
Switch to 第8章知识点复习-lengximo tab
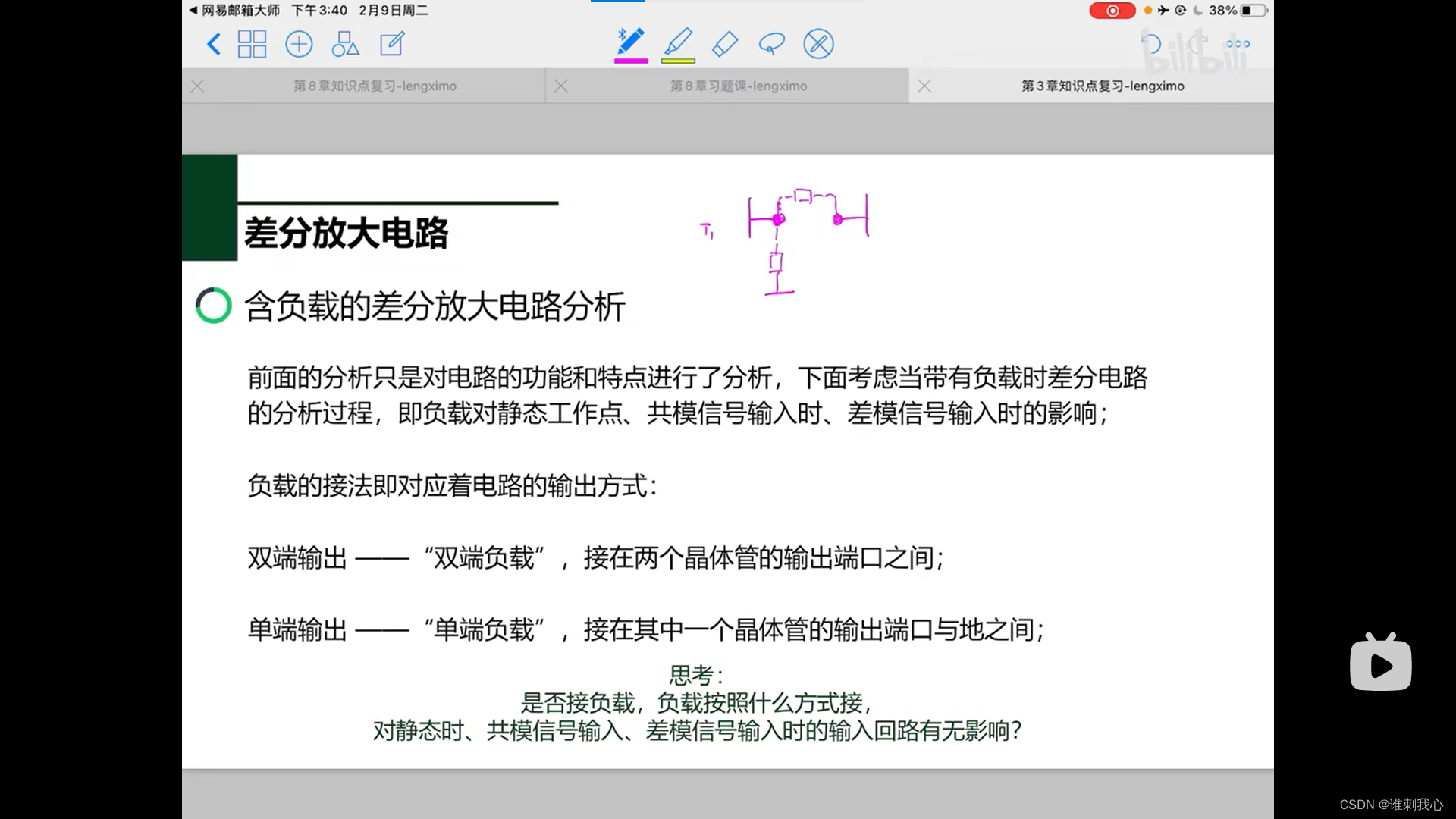tap(375, 86)
